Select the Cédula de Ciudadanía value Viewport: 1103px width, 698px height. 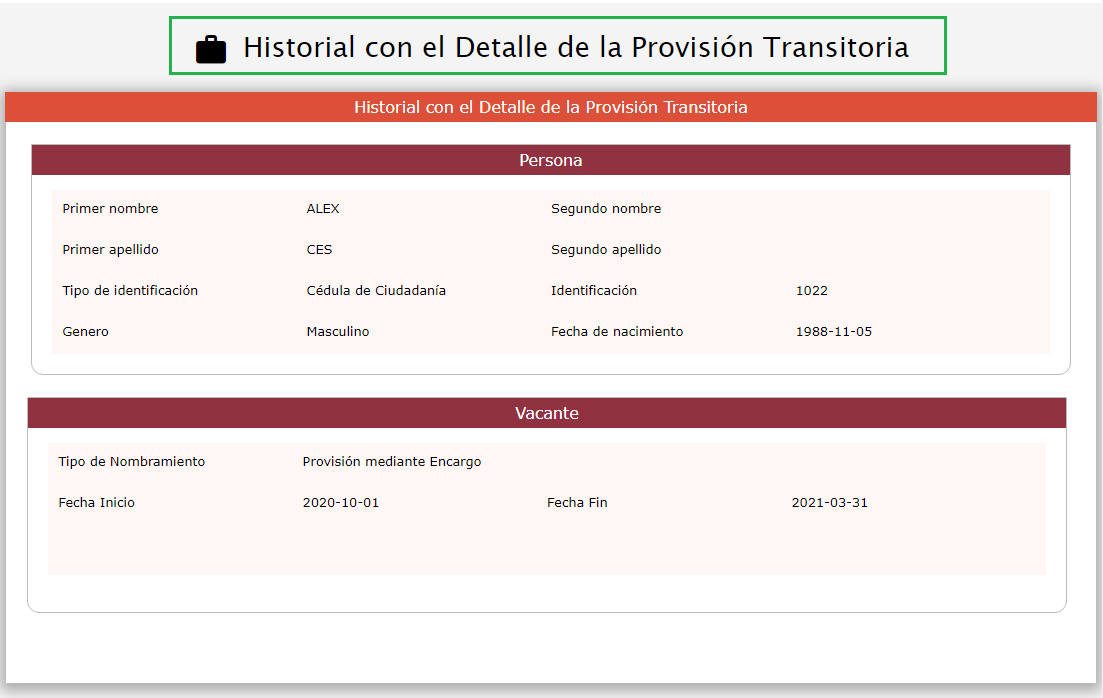click(376, 291)
